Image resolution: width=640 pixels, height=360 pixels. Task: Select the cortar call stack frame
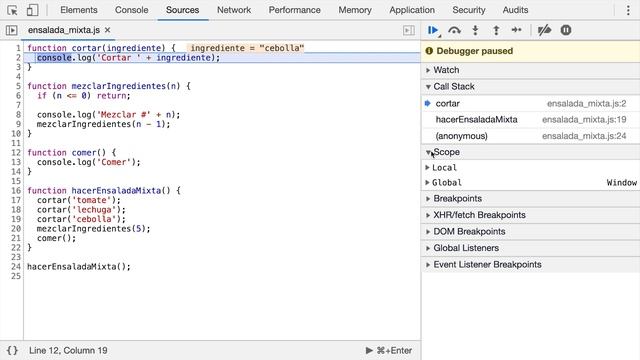click(530, 104)
